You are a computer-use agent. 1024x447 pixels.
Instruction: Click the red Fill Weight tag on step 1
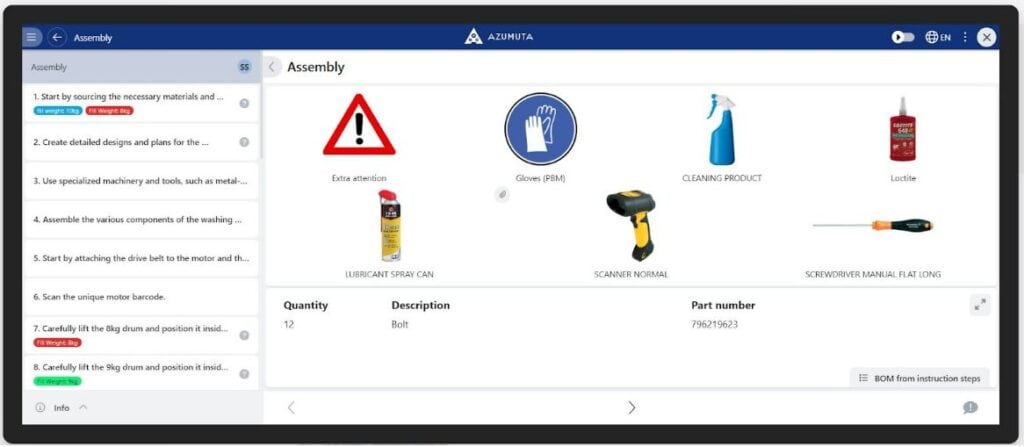pyautogui.click(x=110, y=110)
